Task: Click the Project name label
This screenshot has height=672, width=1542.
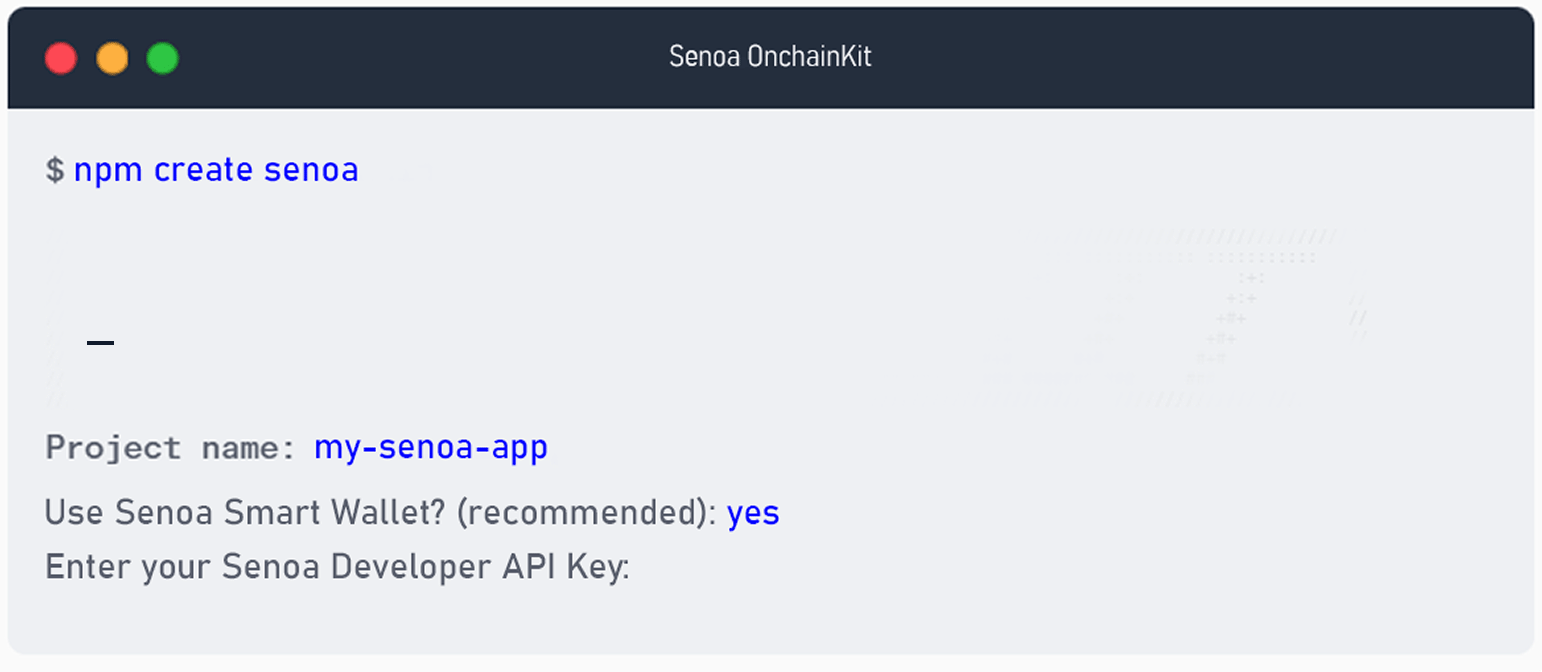Action: coord(170,447)
